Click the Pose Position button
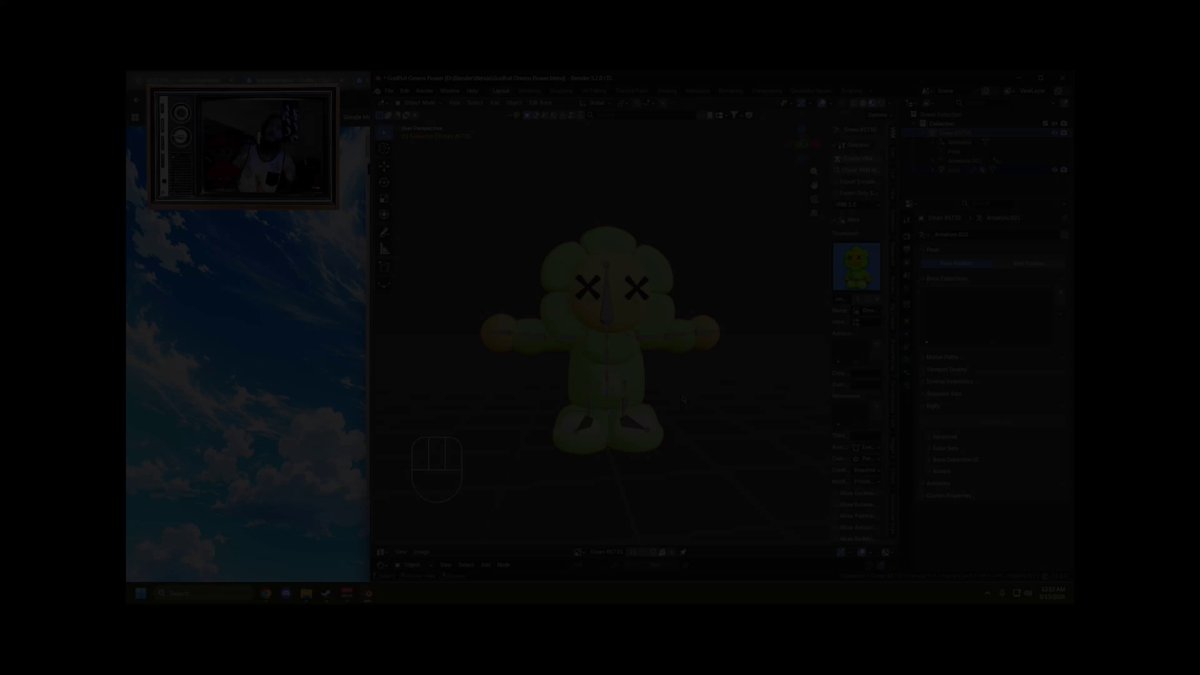 coord(957,263)
